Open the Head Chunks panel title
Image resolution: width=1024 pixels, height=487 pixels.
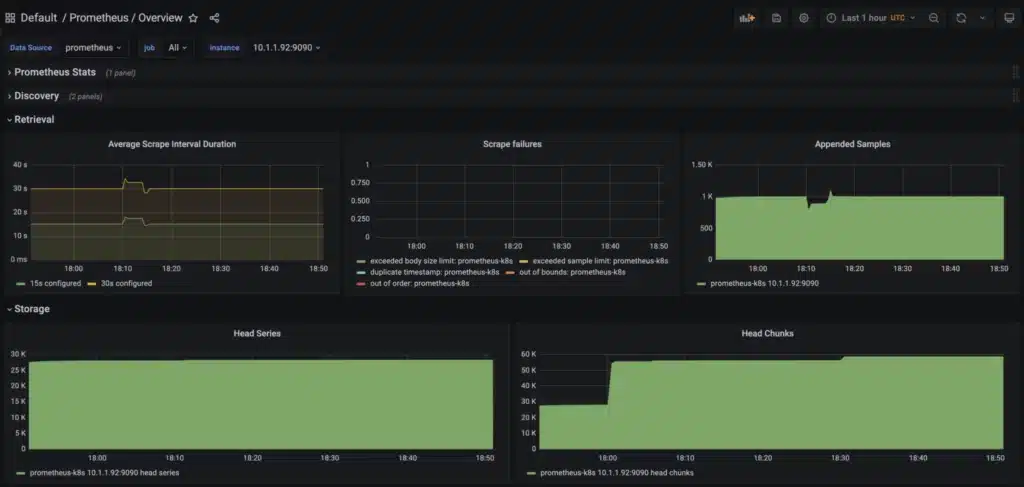coord(767,334)
